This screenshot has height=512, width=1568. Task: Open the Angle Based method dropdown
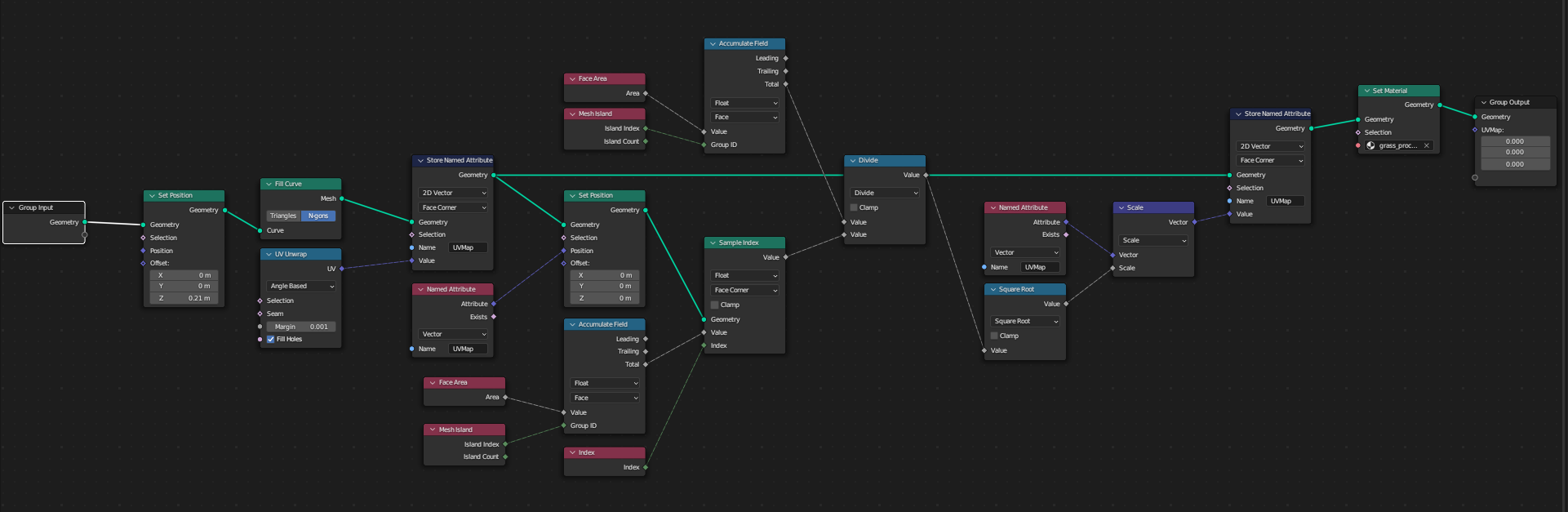pyautogui.click(x=301, y=286)
